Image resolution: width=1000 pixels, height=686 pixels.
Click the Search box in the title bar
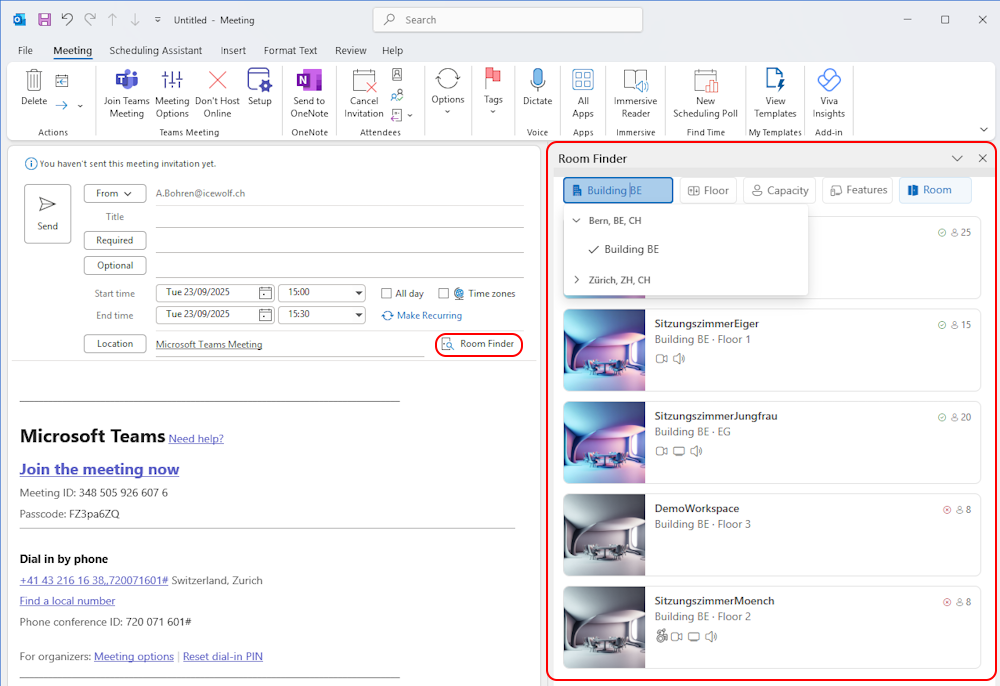[x=508, y=20]
